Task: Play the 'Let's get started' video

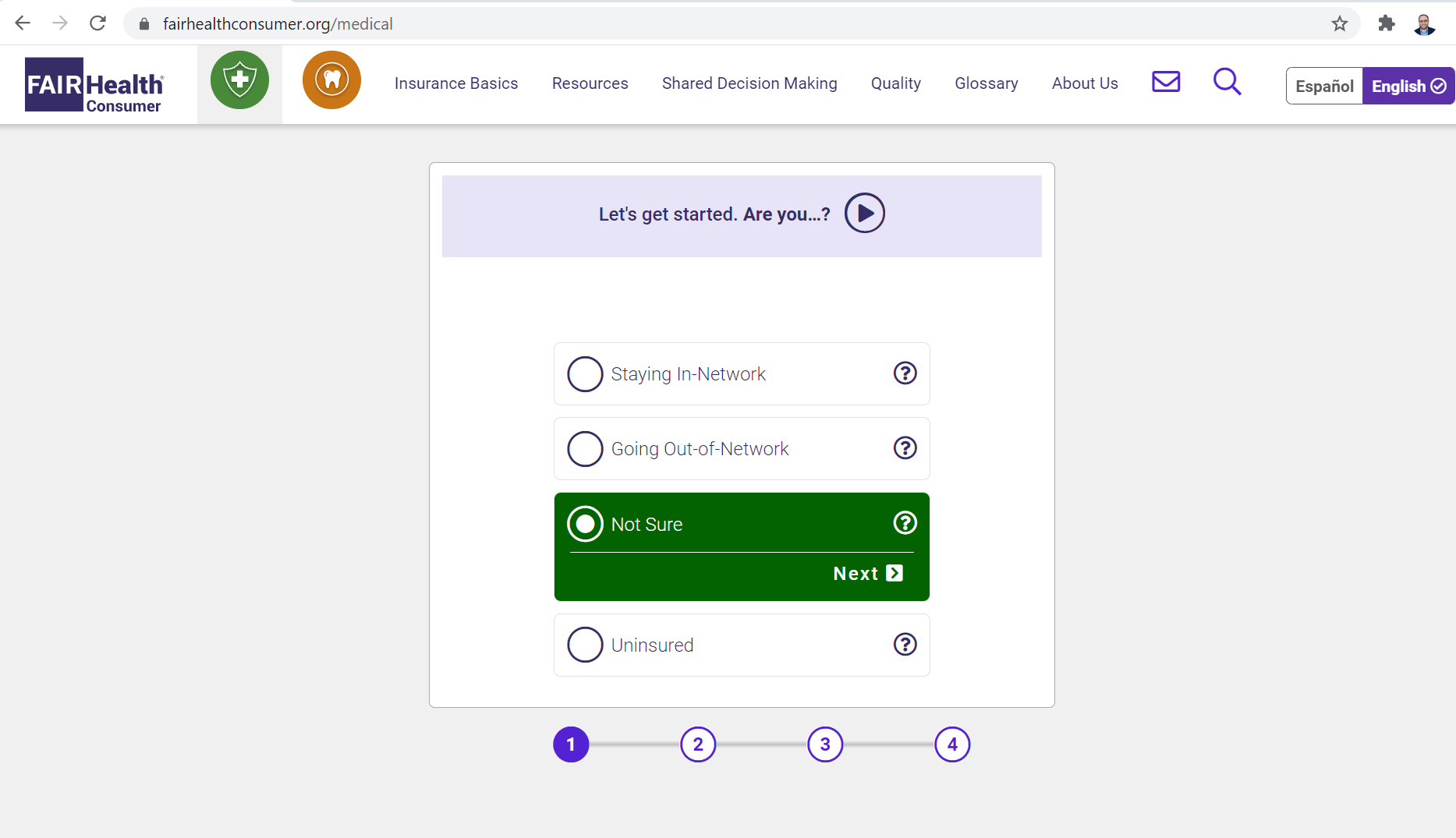Action: [864, 214]
